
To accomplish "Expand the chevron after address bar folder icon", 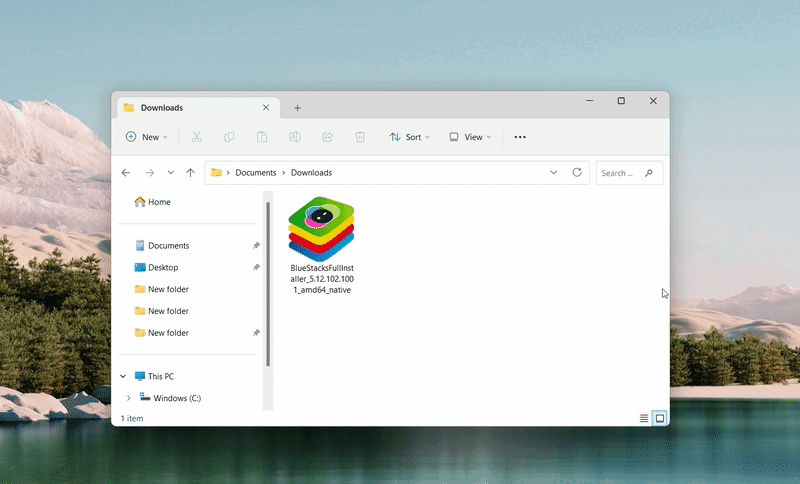I will [x=228, y=173].
